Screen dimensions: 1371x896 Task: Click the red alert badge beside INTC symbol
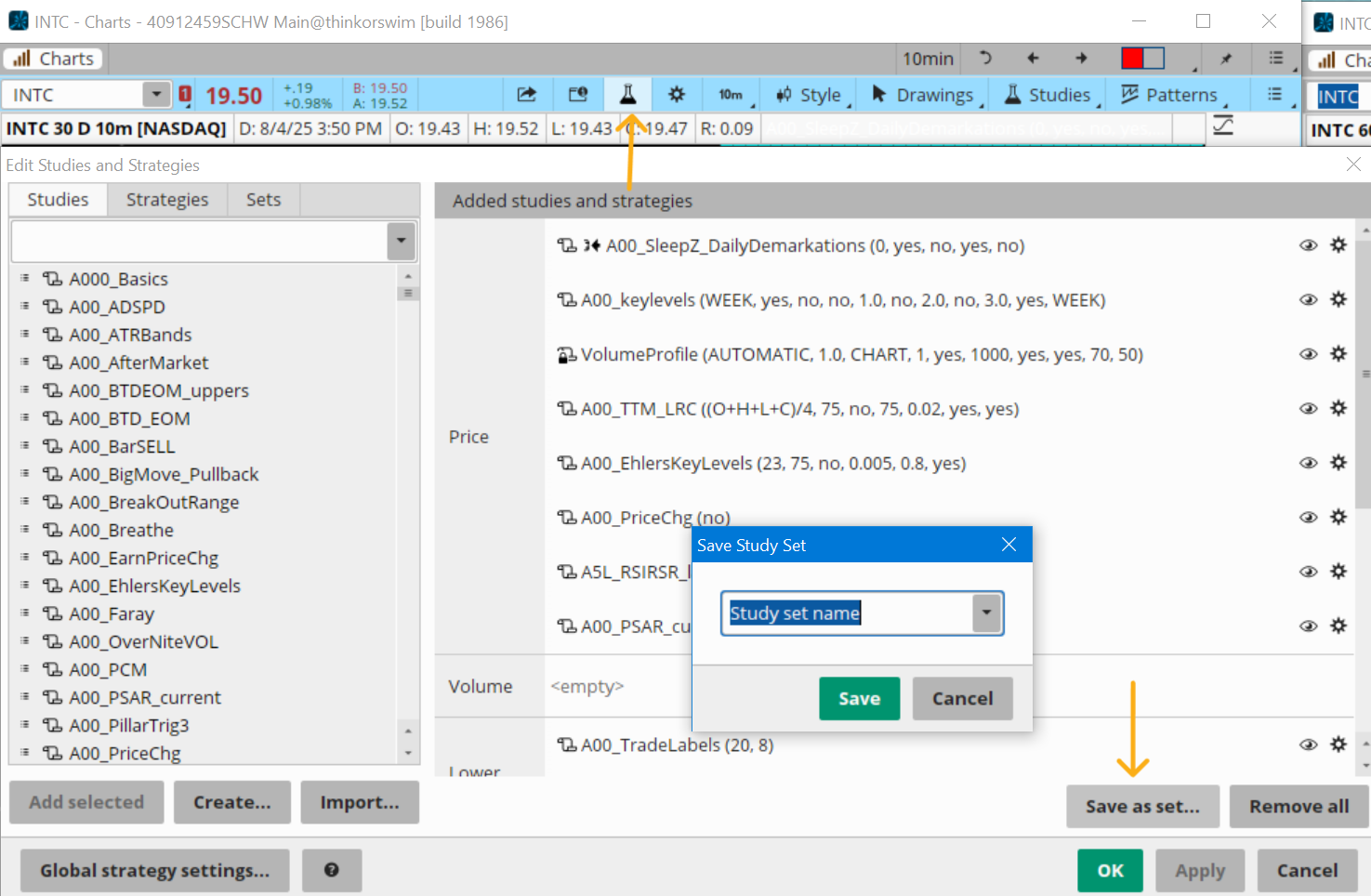(185, 94)
